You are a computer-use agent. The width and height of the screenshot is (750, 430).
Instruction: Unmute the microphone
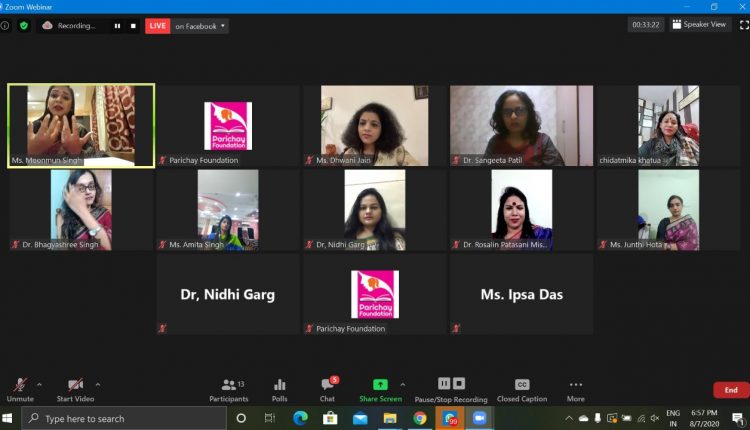point(17,387)
